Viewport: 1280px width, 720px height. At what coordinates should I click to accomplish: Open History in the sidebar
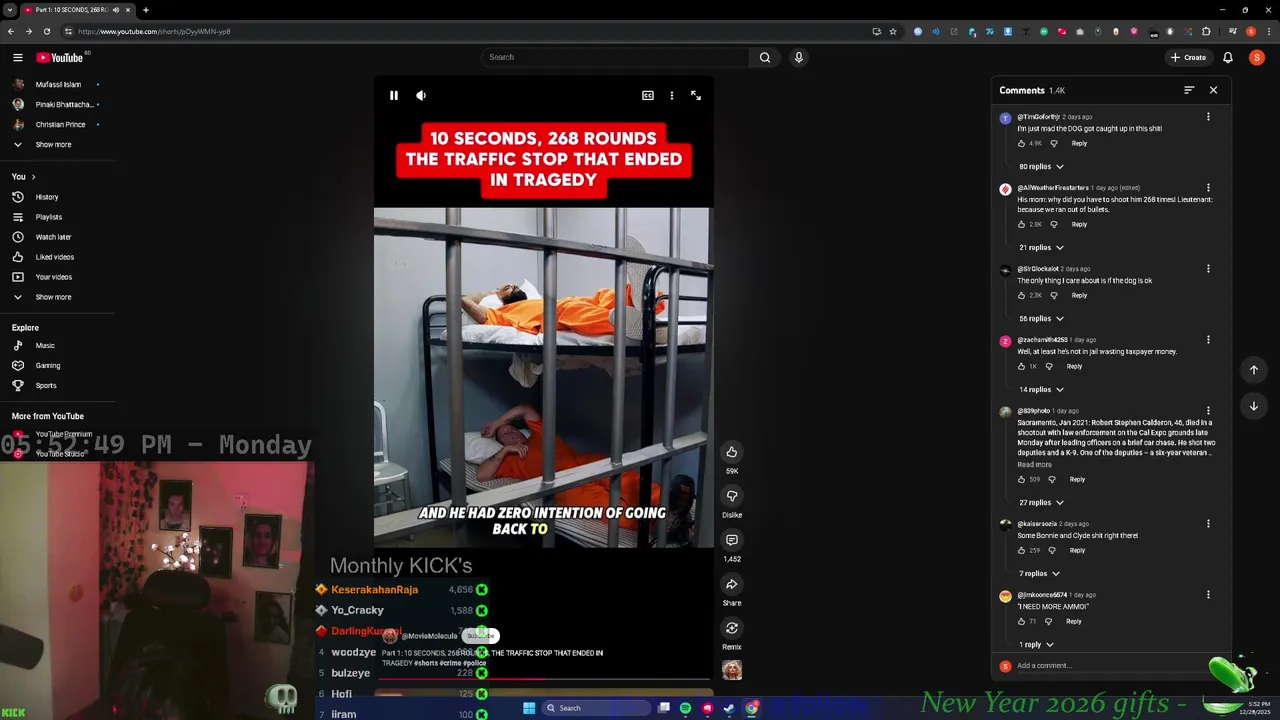47,197
